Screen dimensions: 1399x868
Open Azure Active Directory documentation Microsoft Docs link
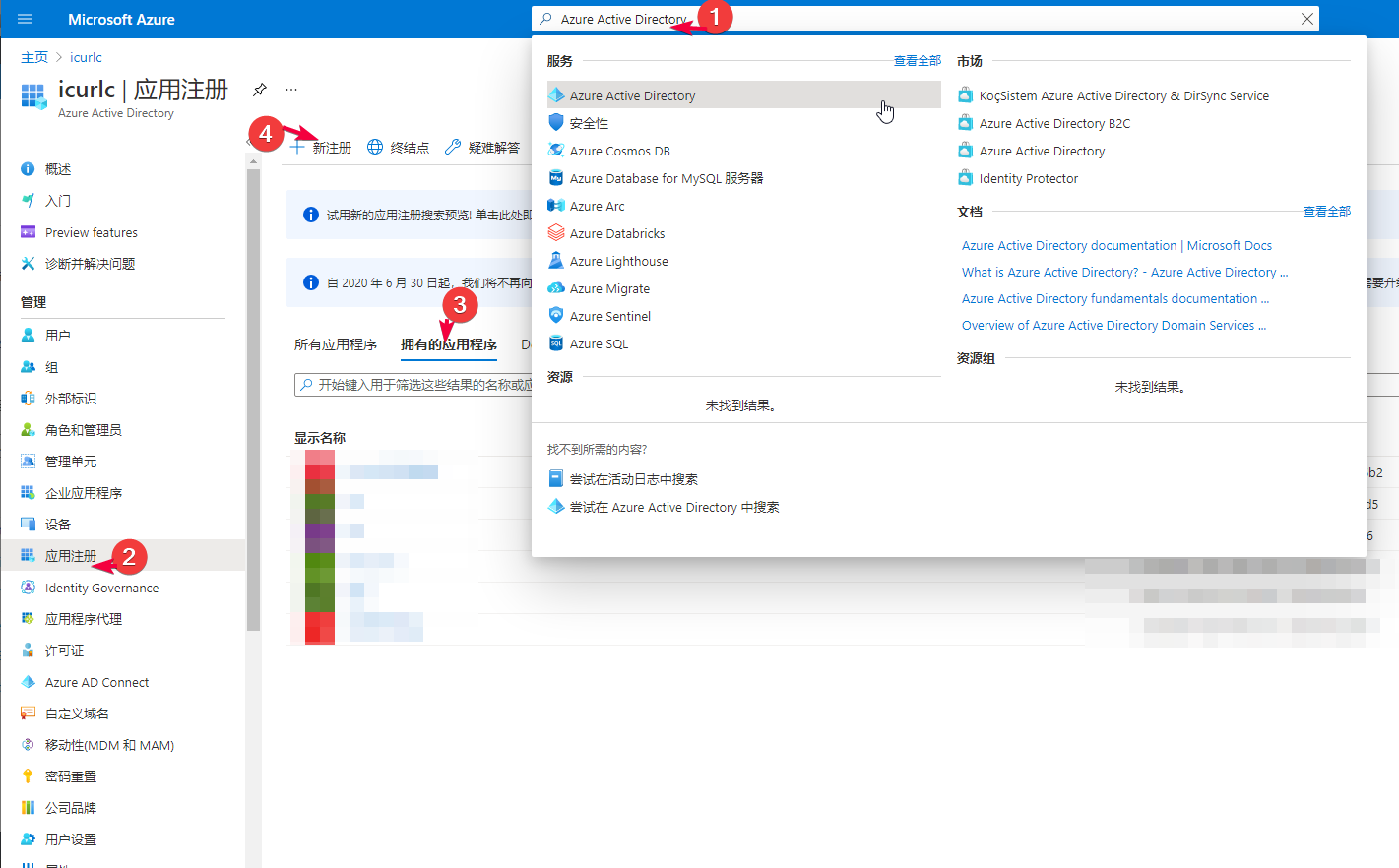tap(1116, 245)
